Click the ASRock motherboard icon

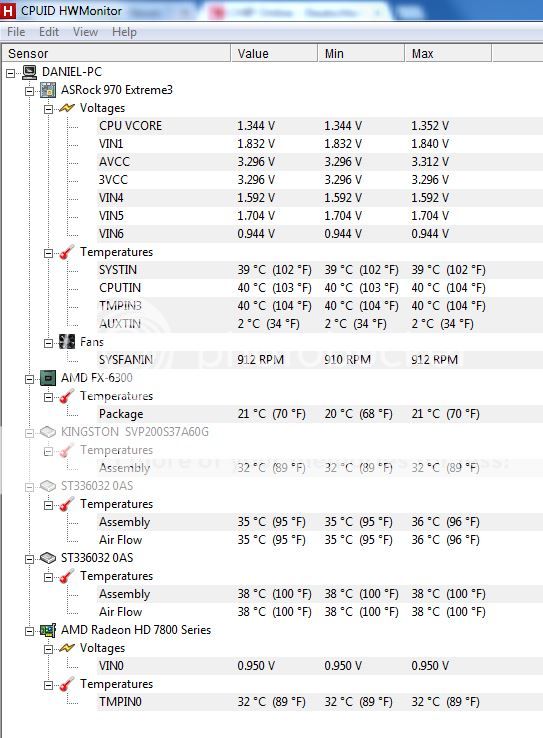[48, 90]
